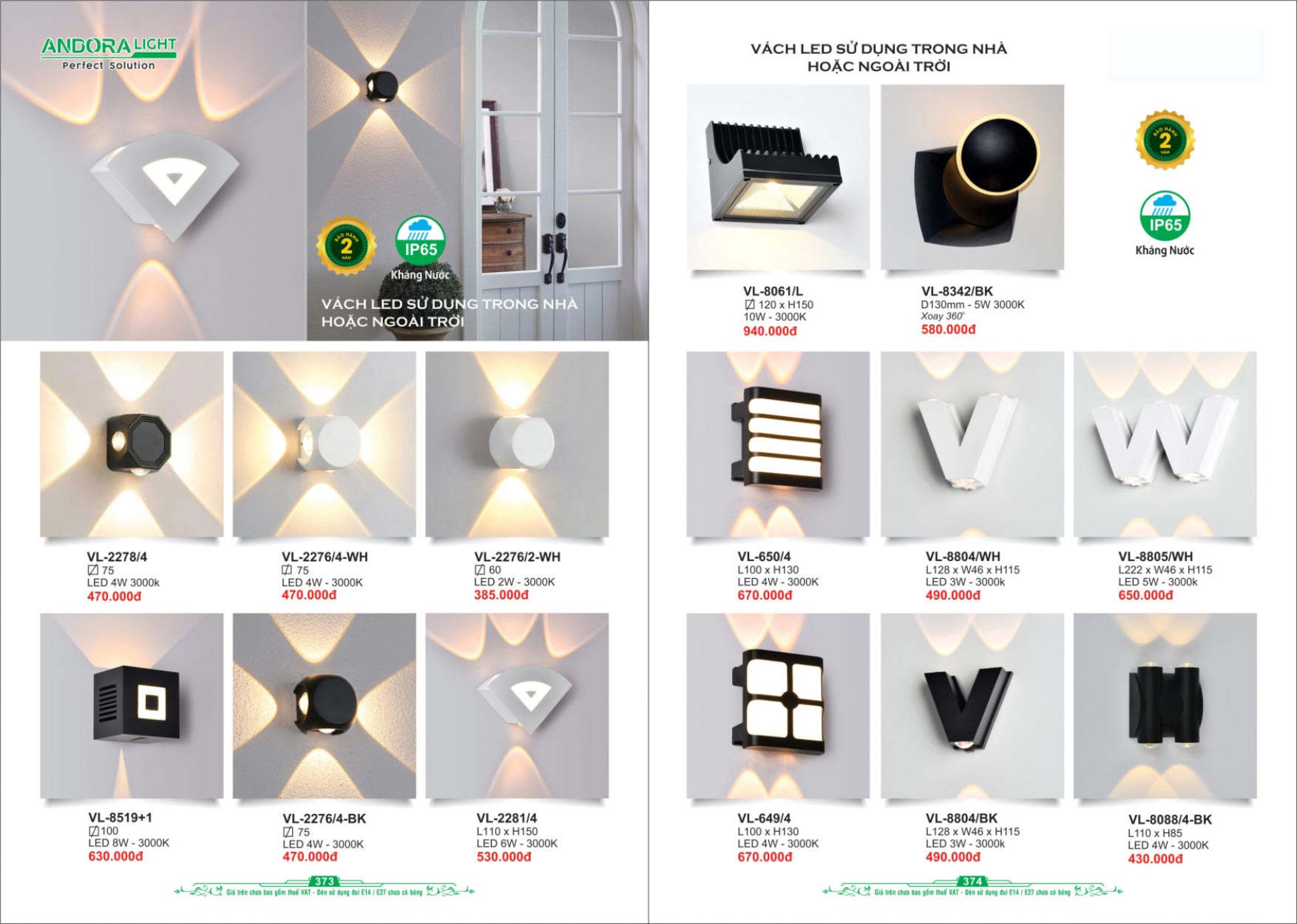Select the VL-8061/L floodlight image
The width and height of the screenshot is (1297, 924).
[x=778, y=177]
